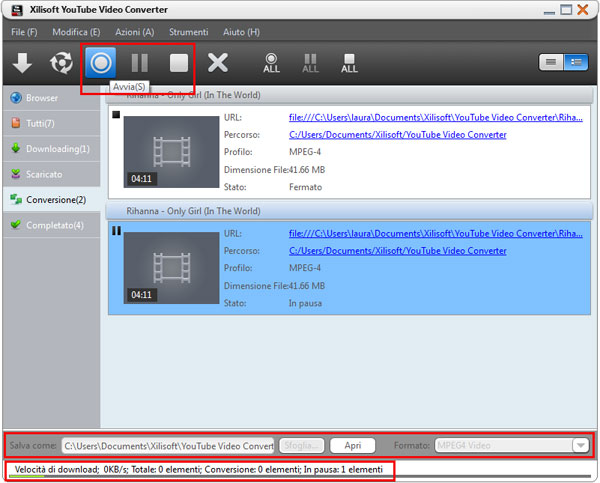Open Percorso link of the Fermato item
The height and width of the screenshot is (483, 600).
pos(398,135)
